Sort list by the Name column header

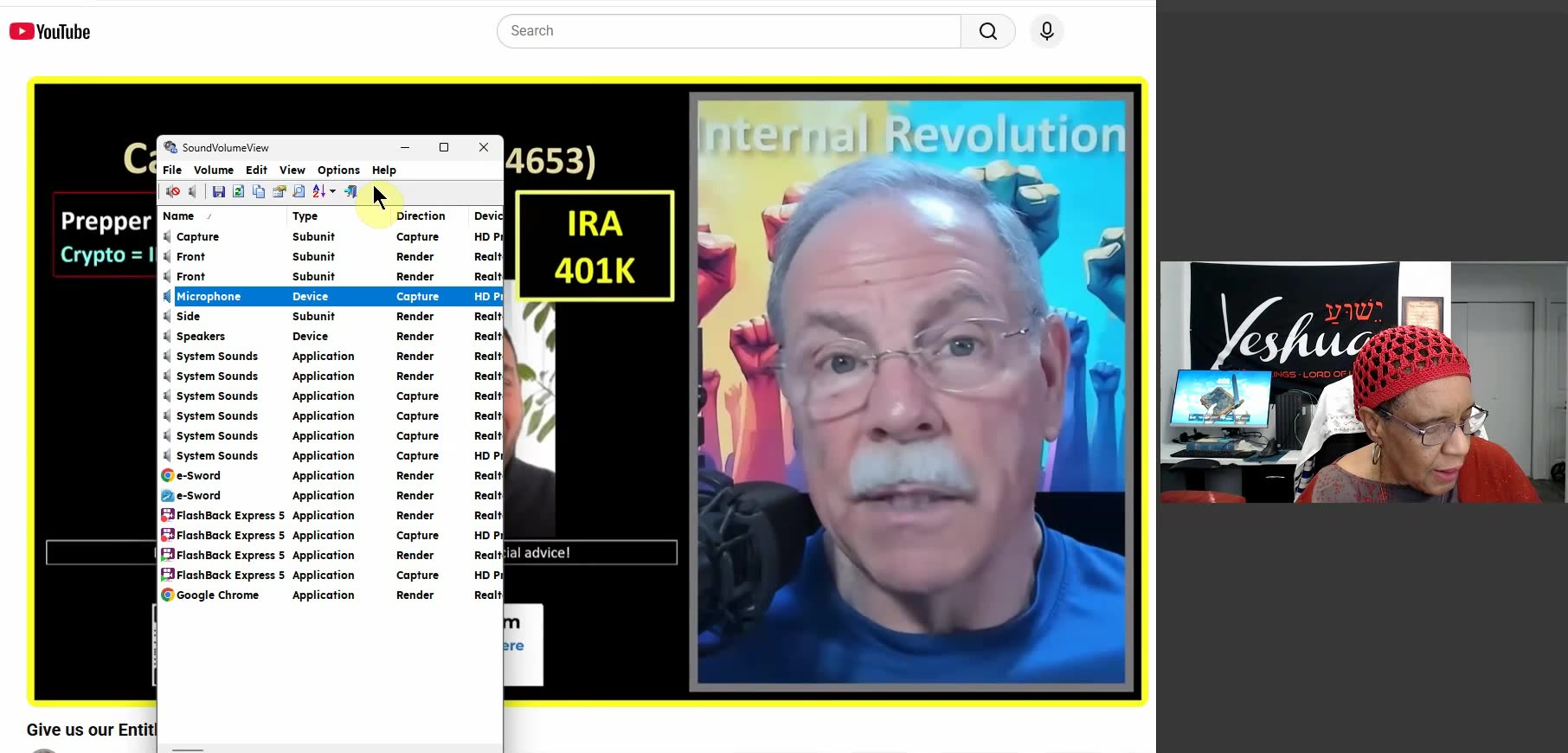coord(222,216)
